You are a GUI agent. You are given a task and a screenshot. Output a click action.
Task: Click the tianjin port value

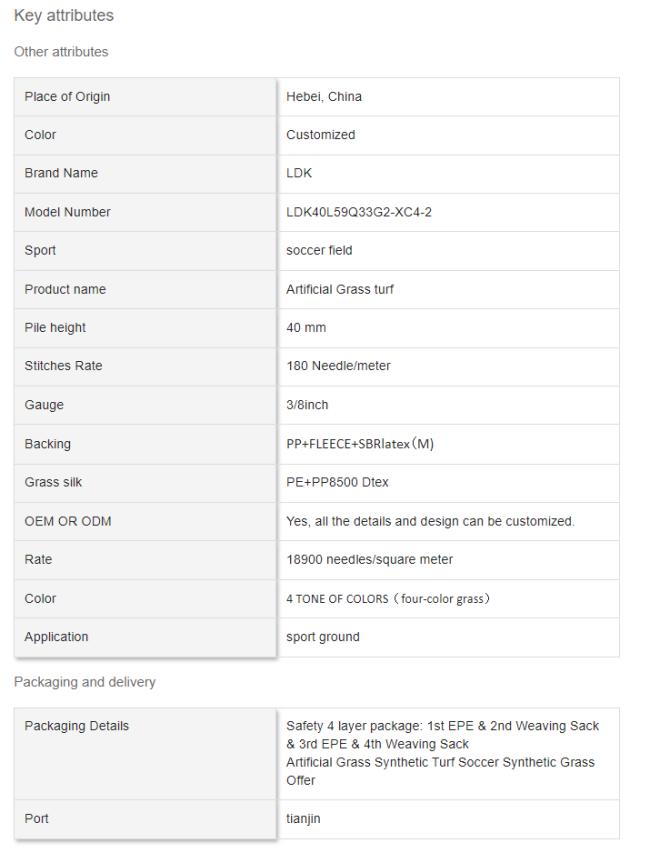click(303, 819)
